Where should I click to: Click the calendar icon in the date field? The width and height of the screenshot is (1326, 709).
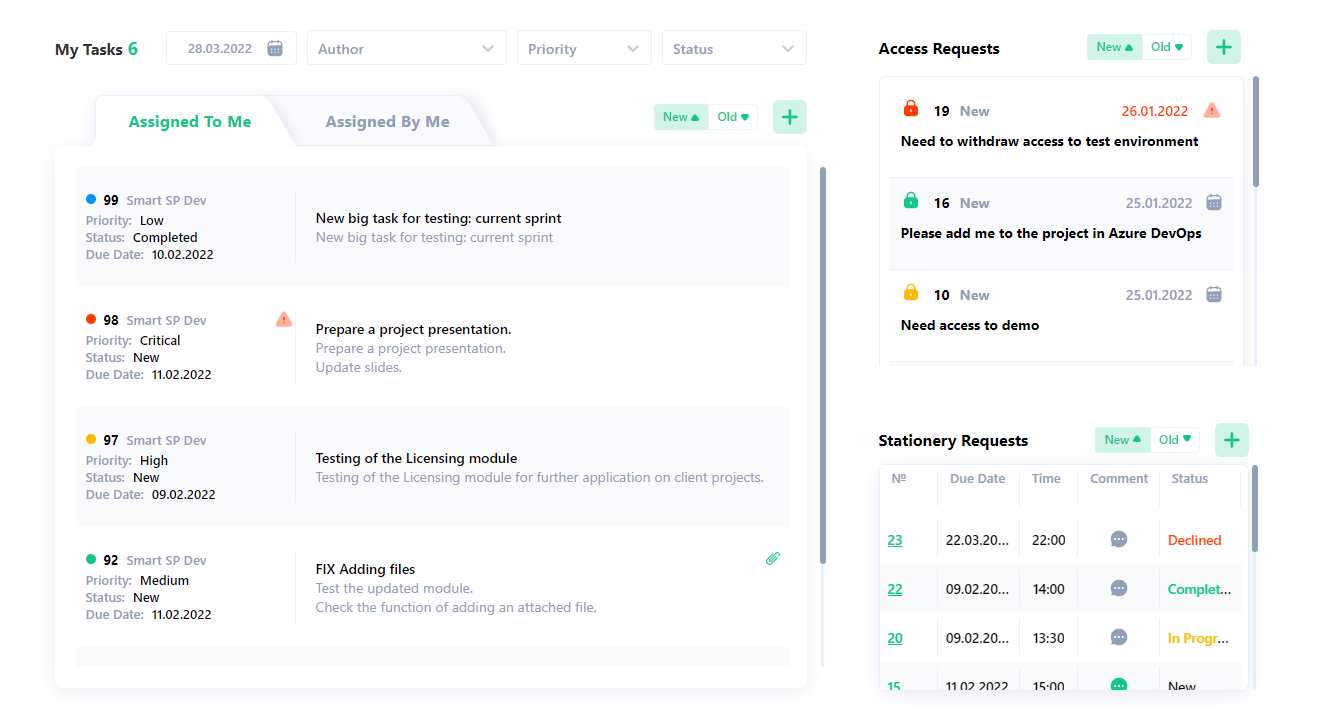(x=275, y=48)
